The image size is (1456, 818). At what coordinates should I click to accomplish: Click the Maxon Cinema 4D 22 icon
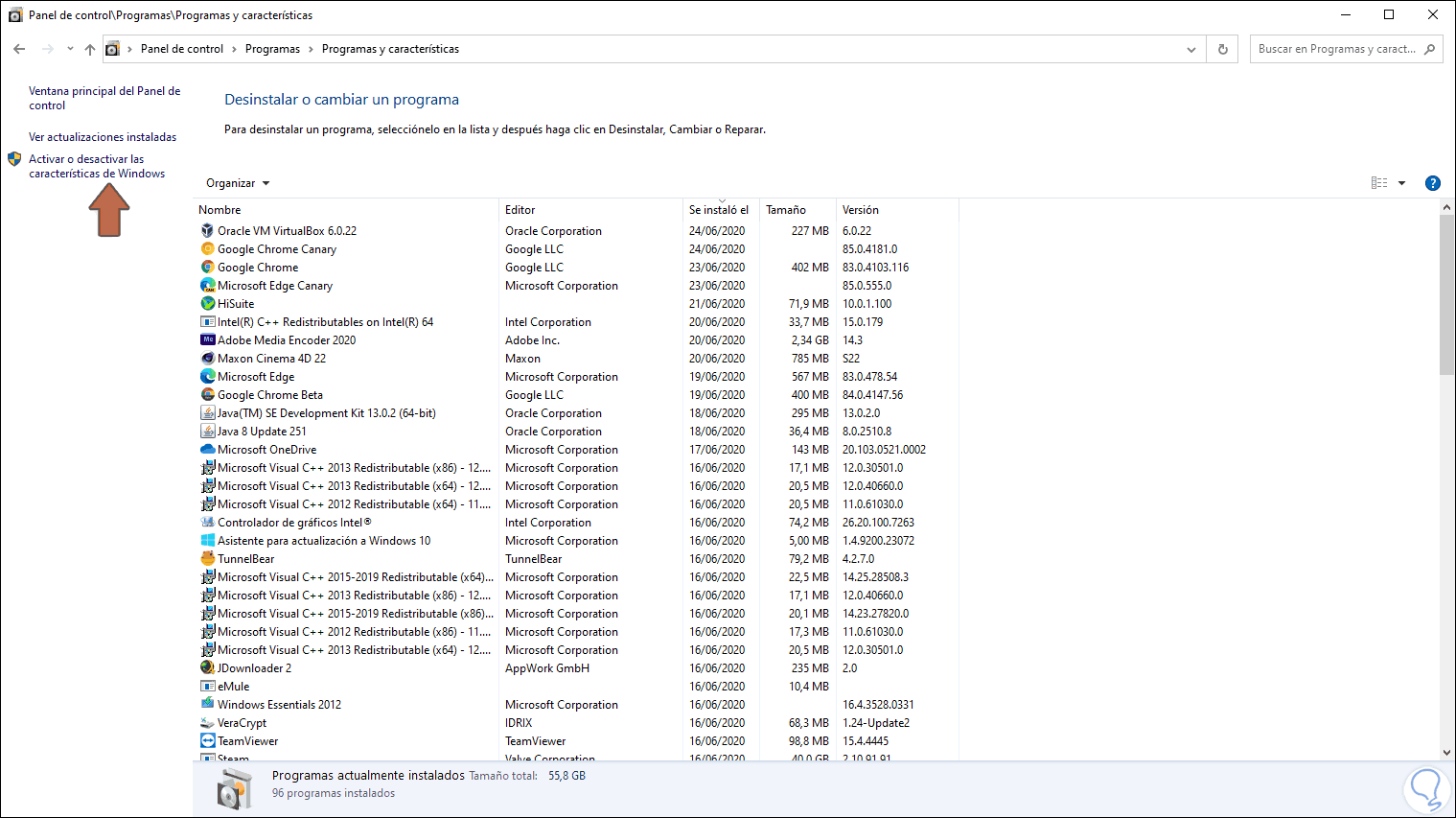(x=207, y=358)
